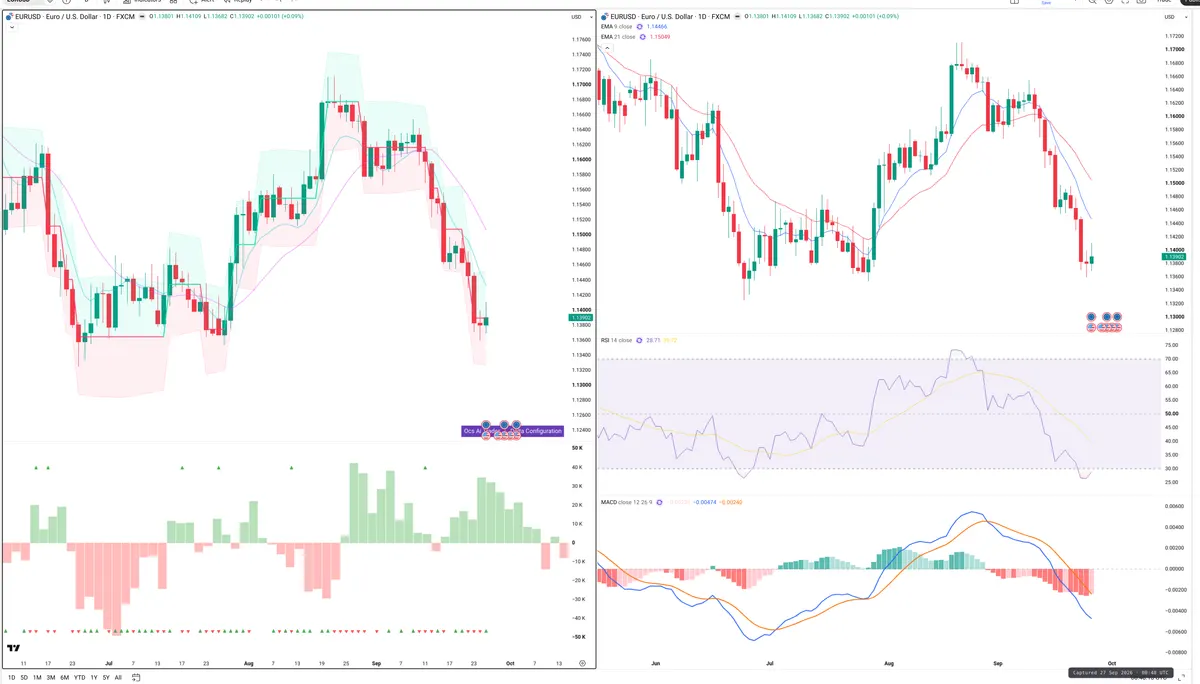Viewport: 1200px width, 684px height.
Task: Switch time range to 5D
Action: [x=24, y=678]
